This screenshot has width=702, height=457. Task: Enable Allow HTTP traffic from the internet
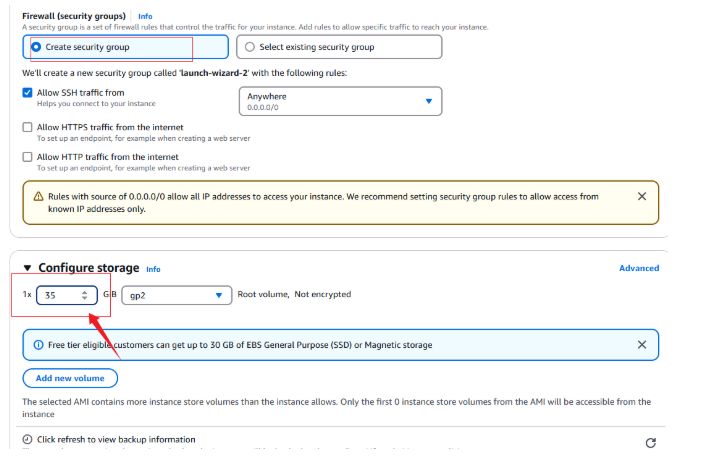click(x=27, y=157)
